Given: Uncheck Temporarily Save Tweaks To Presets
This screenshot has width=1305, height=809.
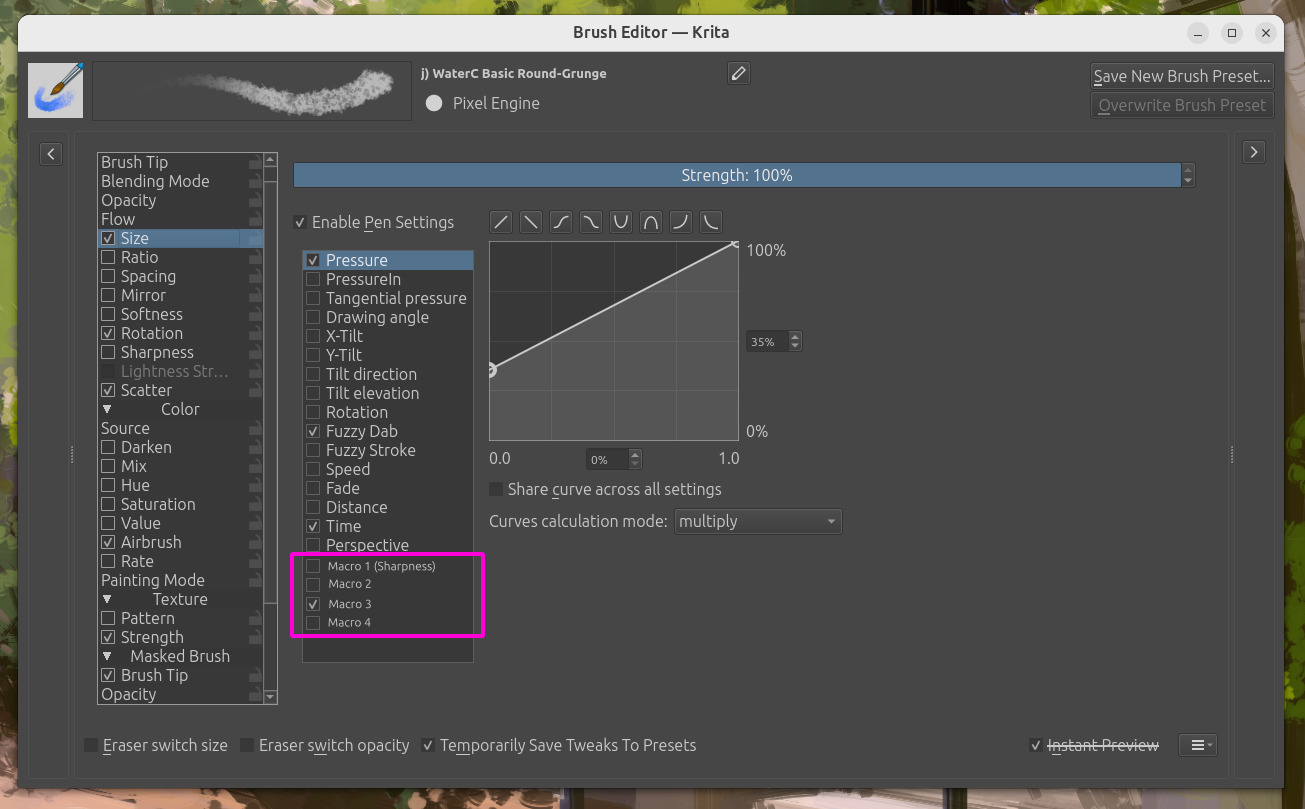Looking at the screenshot, I should 428,745.
